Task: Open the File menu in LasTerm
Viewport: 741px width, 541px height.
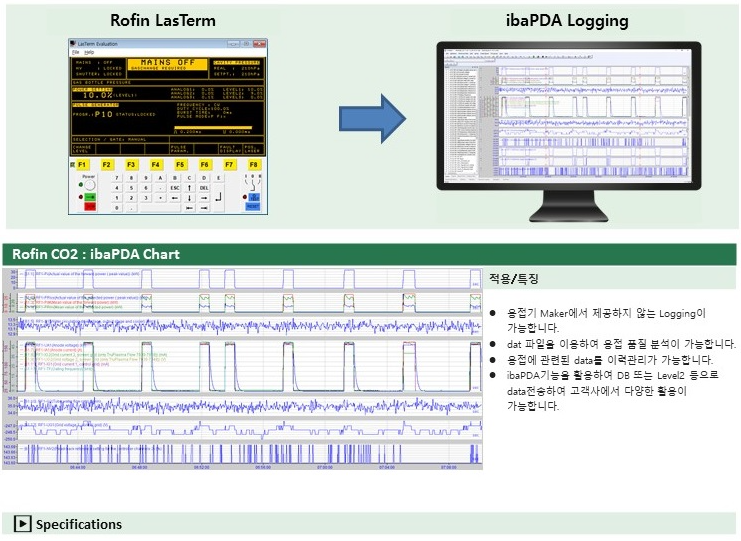Action: [75, 52]
